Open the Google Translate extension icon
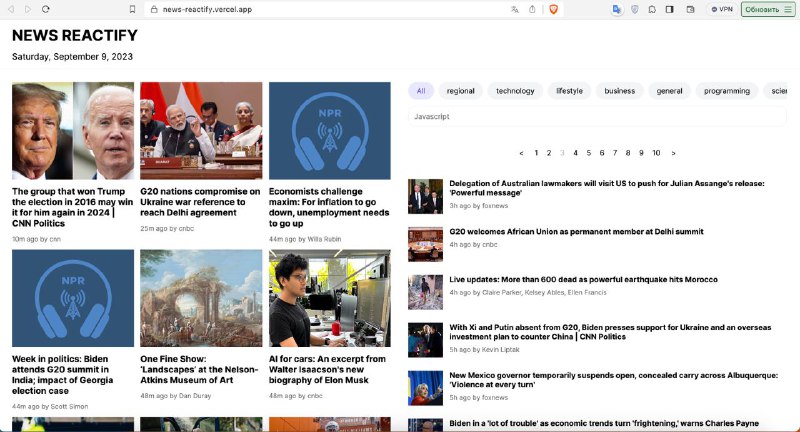The width and height of the screenshot is (800, 432). point(617,9)
